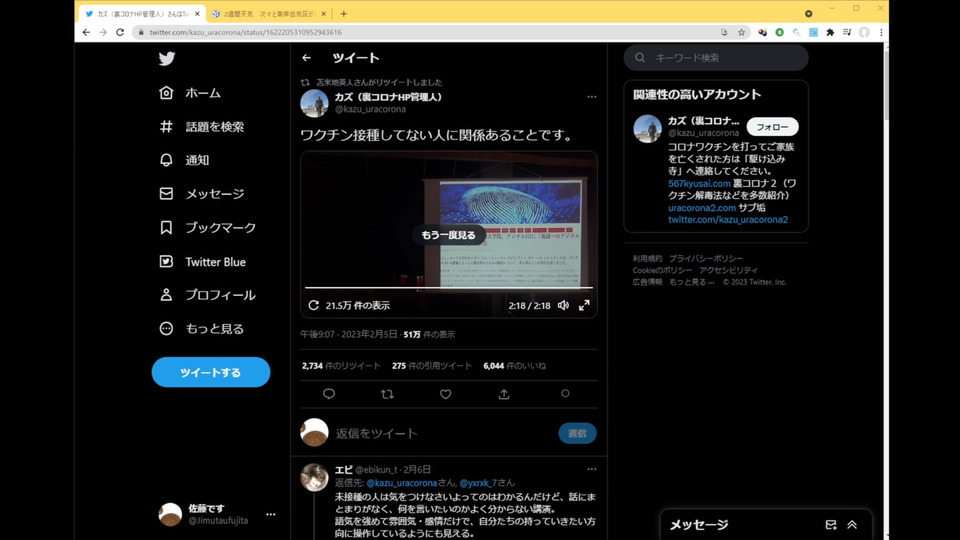Like the tweet with heart icon
The width and height of the screenshot is (960, 540).
tap(446, 394)
